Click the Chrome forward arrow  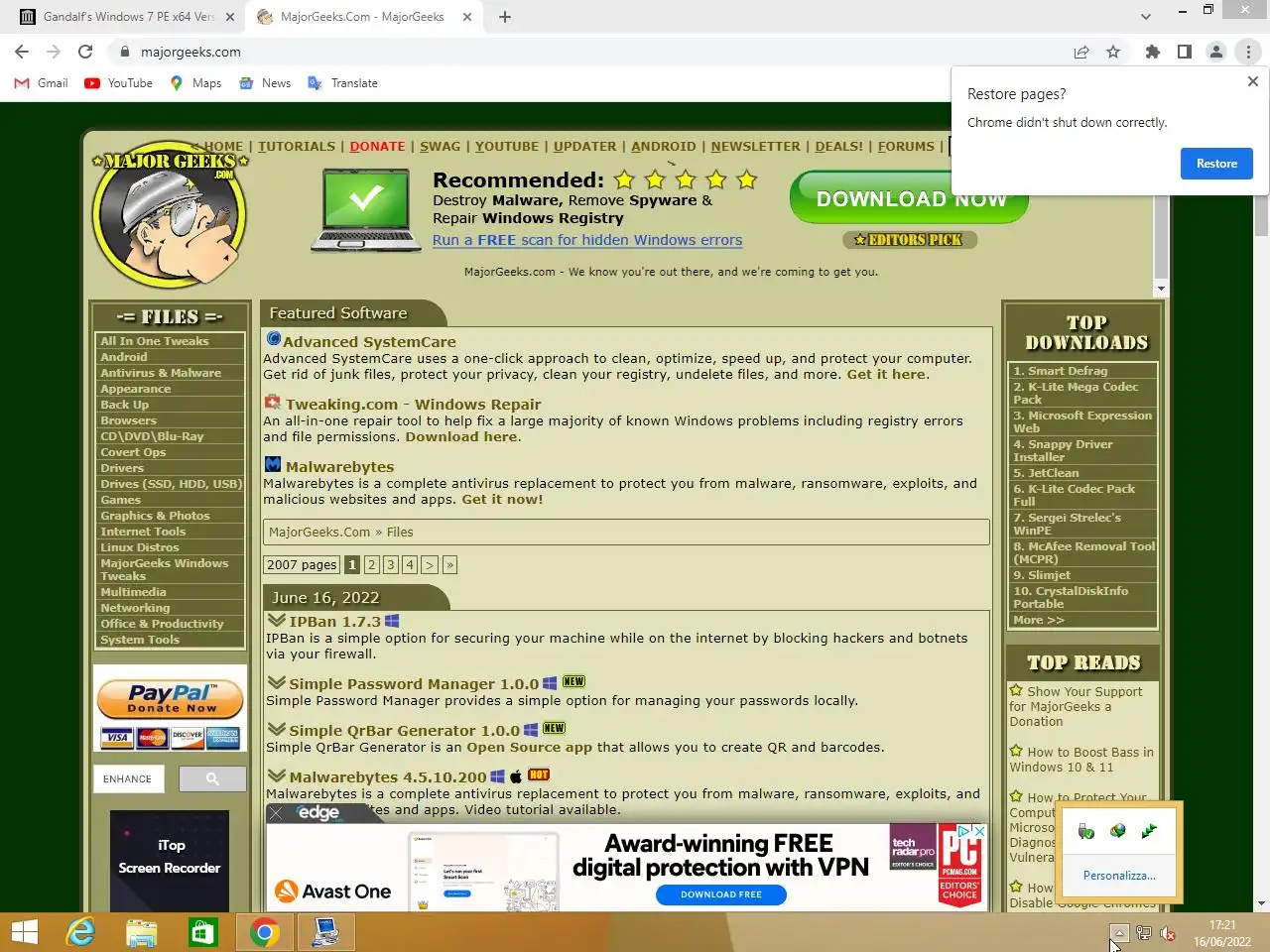click(x=54, y=52)
